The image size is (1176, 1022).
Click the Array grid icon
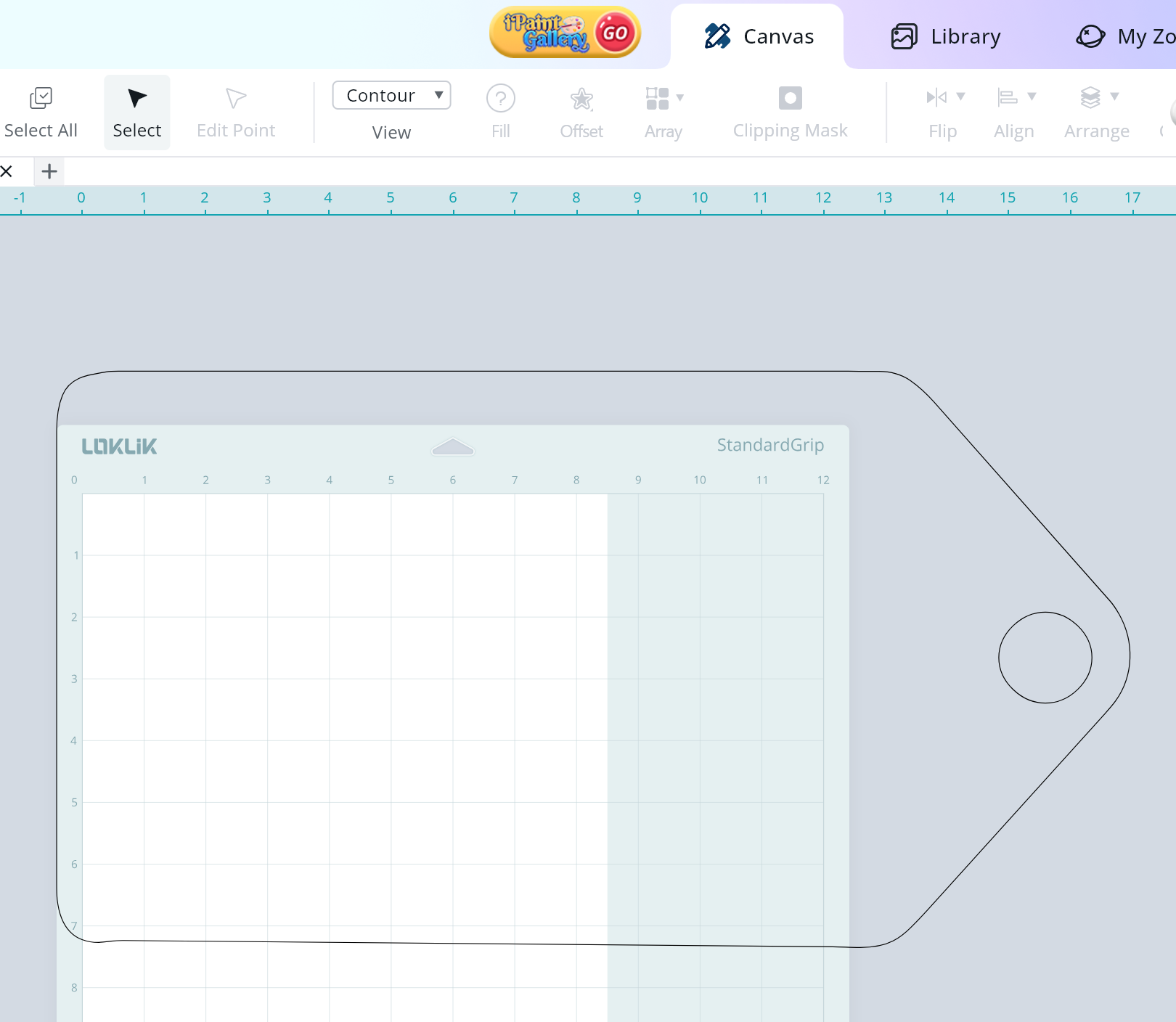pyautogui.click(x=657, y=98)
